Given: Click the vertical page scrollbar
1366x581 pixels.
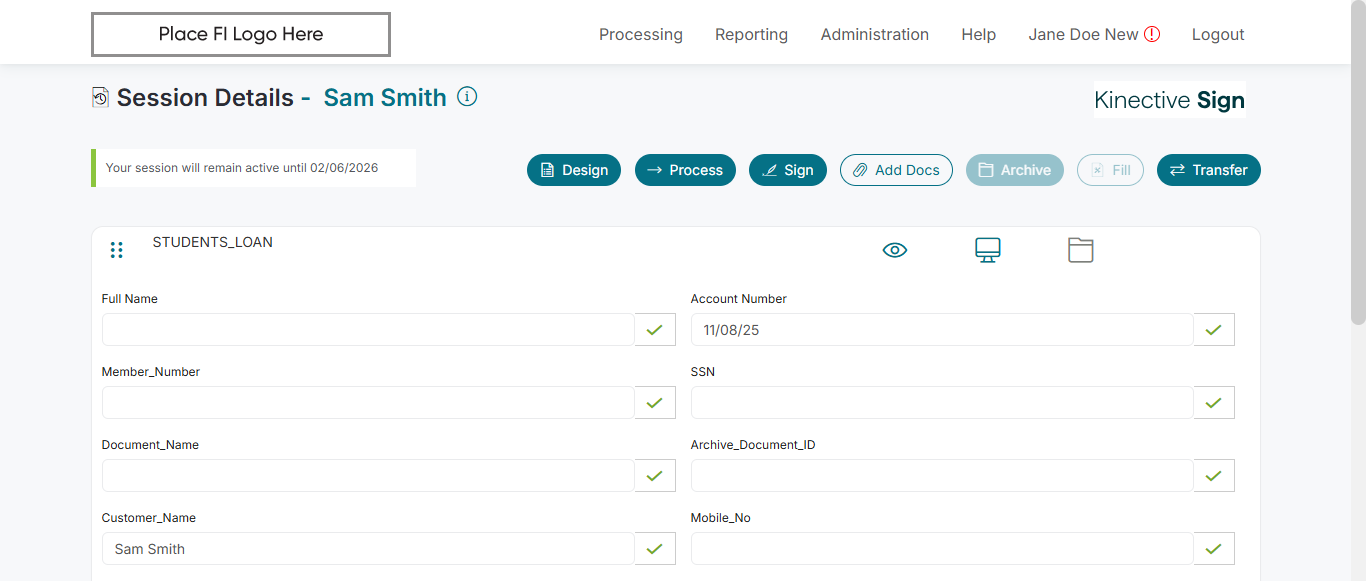Looking at the screenshot, I should (x=1357, y=200).
